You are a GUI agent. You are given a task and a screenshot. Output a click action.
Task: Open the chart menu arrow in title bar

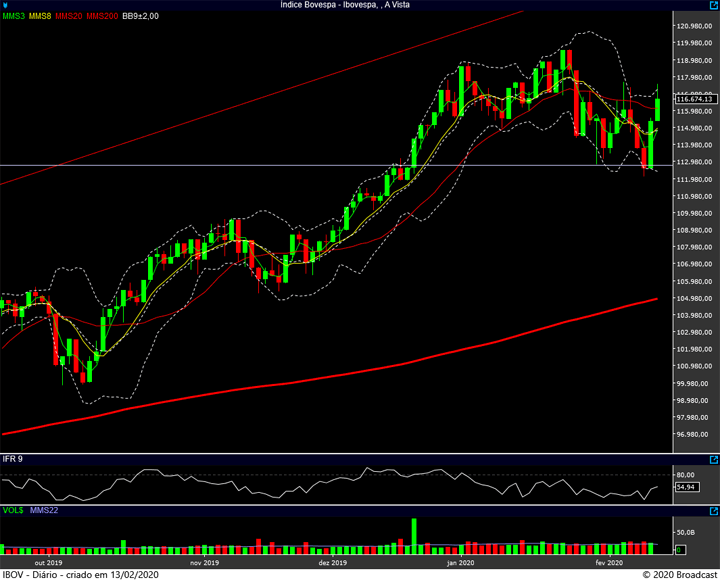6,5
